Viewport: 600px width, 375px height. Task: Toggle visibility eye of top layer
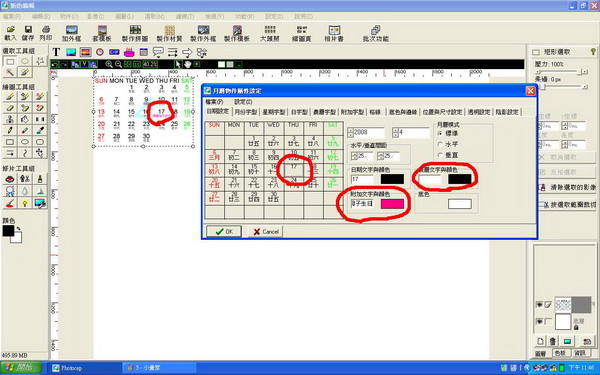(x=540, y=305)
